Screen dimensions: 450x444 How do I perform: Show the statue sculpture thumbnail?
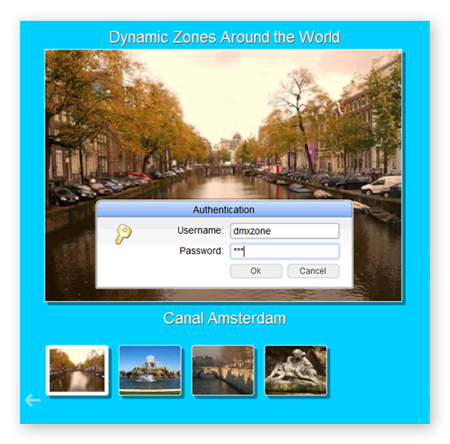tap(296, 370)
